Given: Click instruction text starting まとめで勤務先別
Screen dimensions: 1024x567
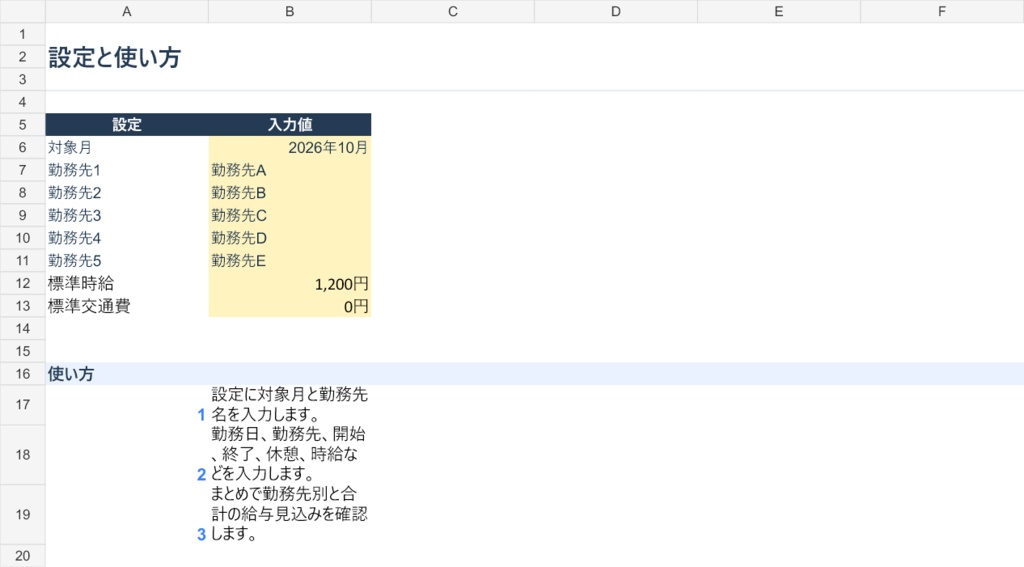Looking at the screenshot, I should (290, 514).
